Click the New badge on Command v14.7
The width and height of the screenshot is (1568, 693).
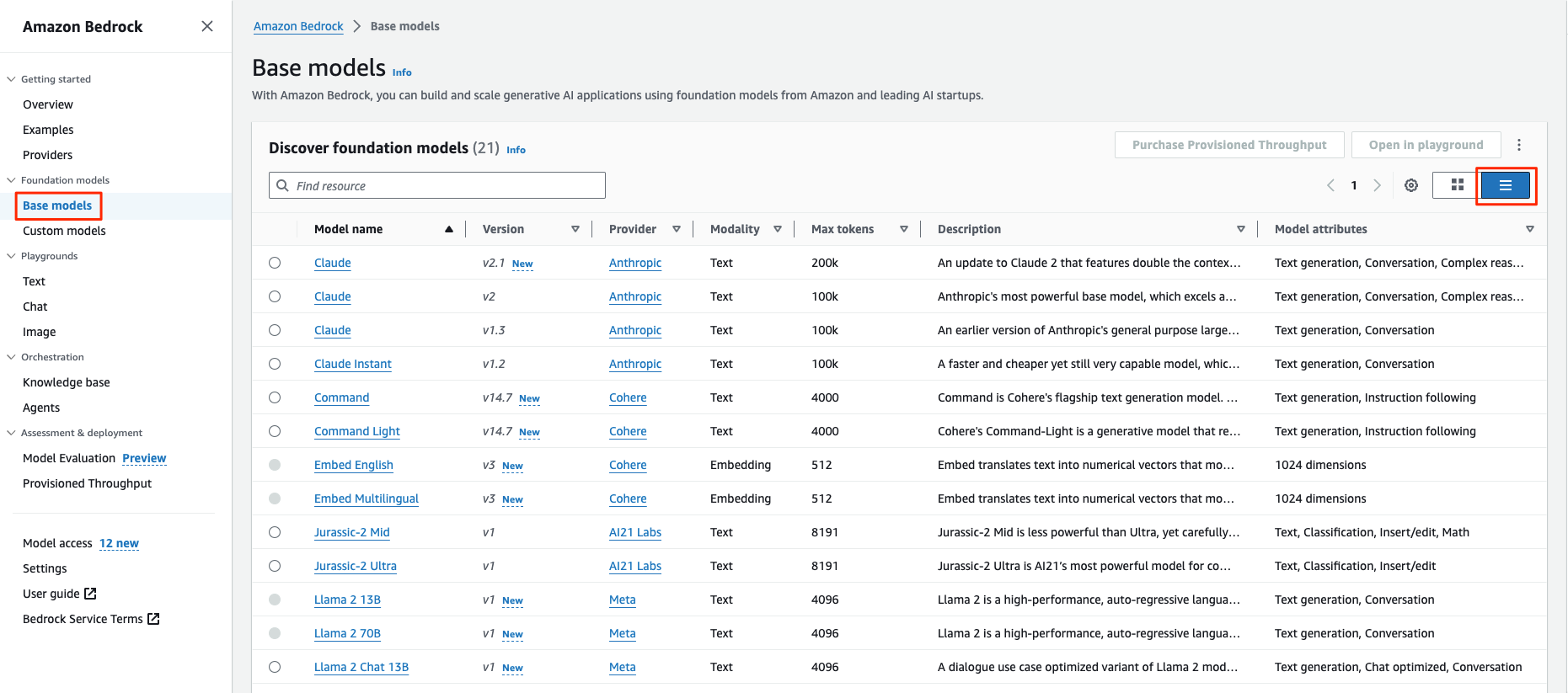click(529, 398)
